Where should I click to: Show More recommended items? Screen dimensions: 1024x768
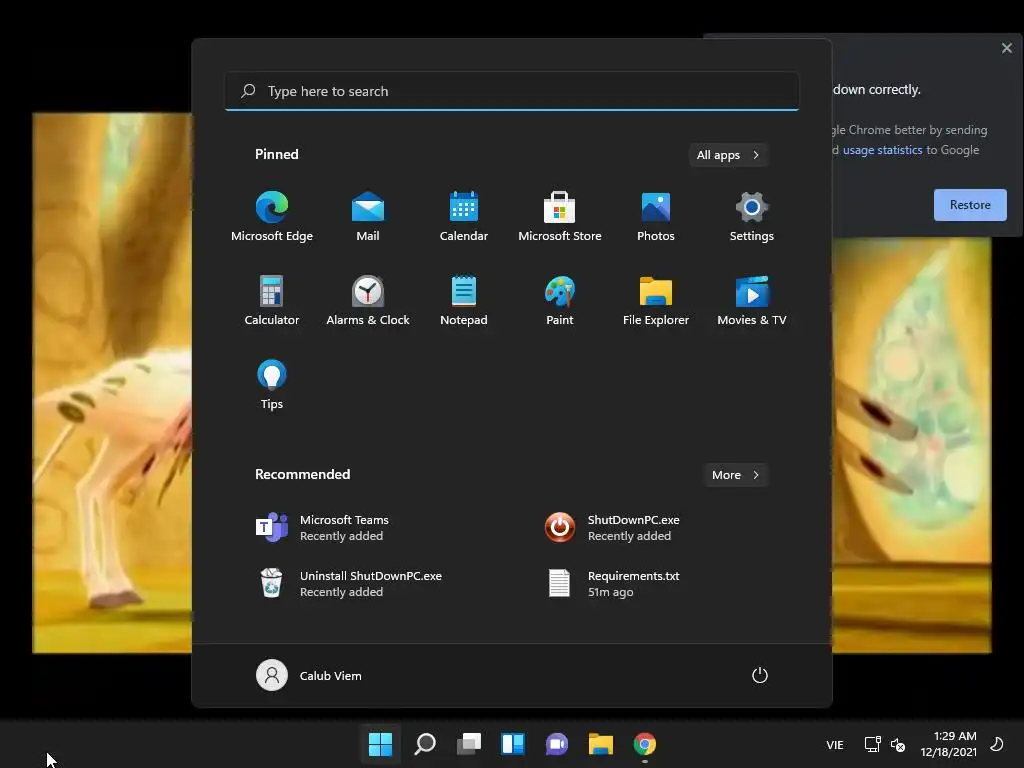735,475
